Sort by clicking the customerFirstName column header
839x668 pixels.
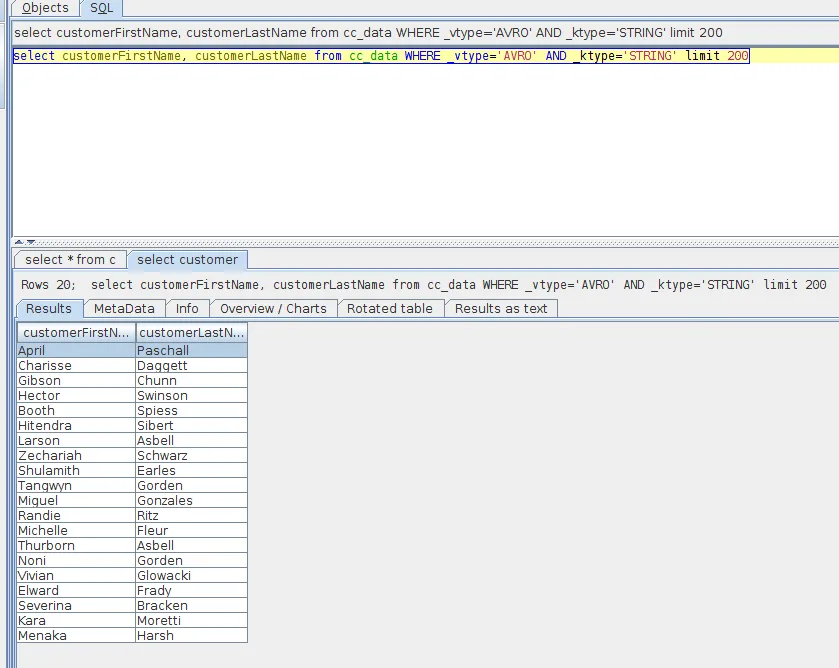[x=74, y=332]
